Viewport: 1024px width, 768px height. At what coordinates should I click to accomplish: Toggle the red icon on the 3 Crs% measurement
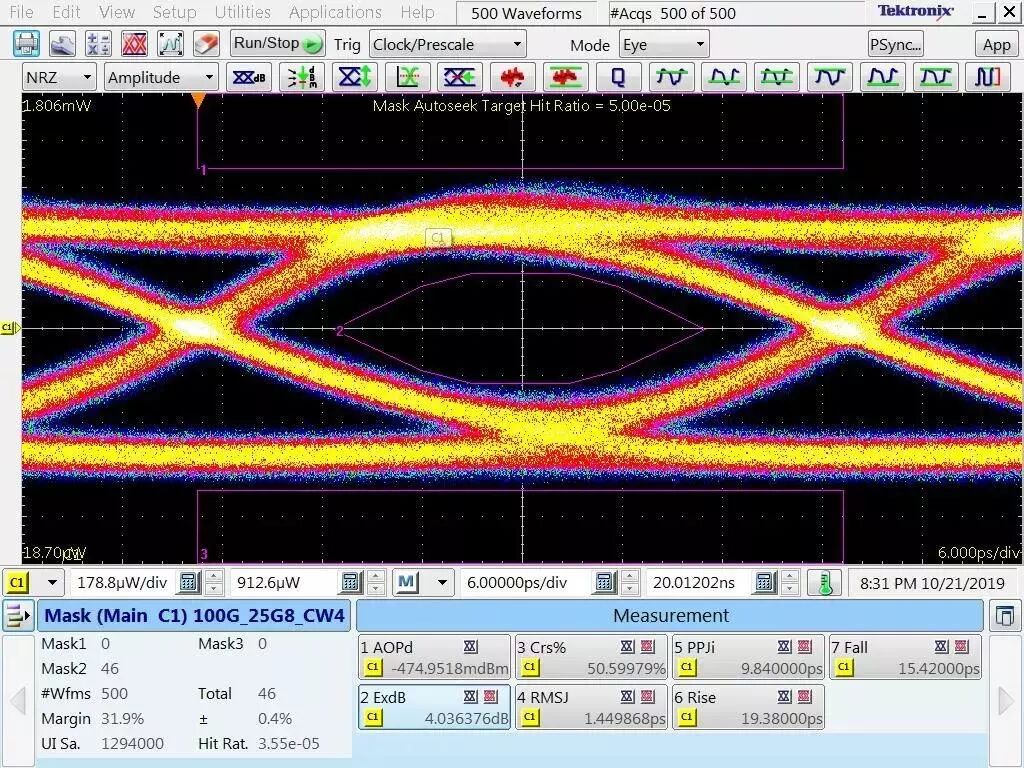[647, 647]
